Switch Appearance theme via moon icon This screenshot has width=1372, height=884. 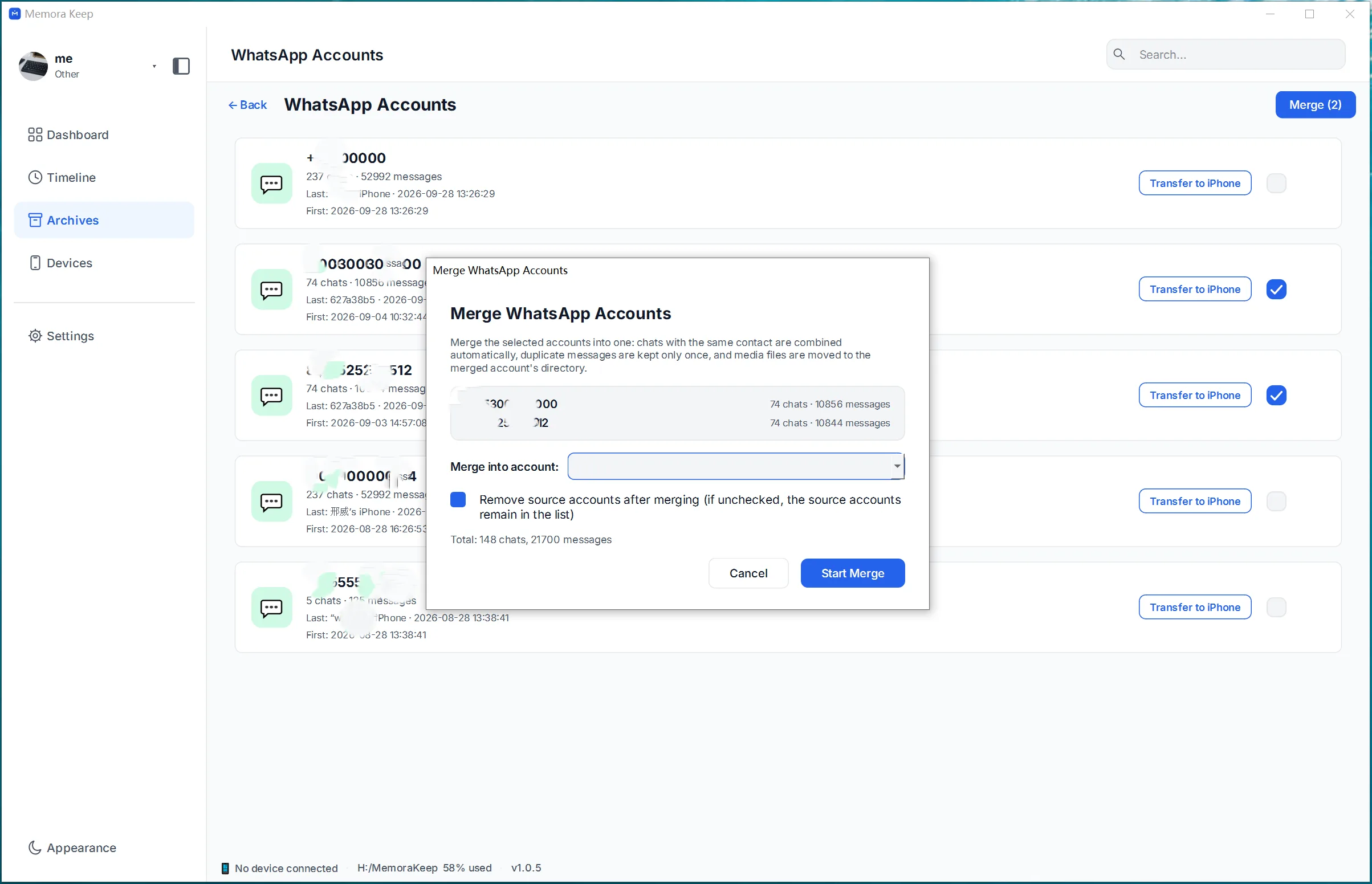[x=35, y=848]
